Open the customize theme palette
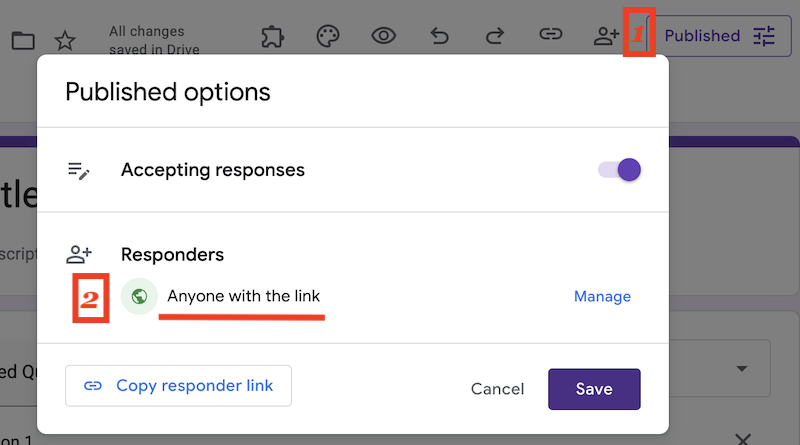800x445 pixels. (x=328, y=37)
